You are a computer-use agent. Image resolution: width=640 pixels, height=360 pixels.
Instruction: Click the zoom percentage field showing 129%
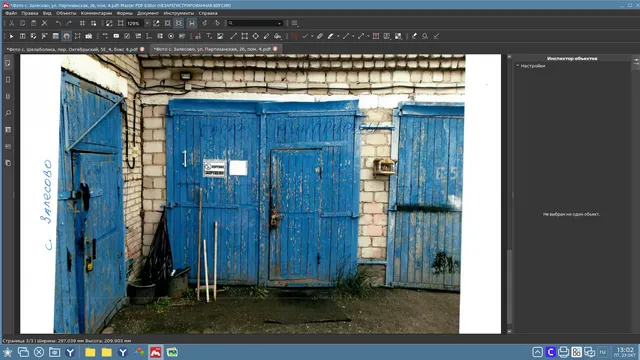(x=135, y=23)
